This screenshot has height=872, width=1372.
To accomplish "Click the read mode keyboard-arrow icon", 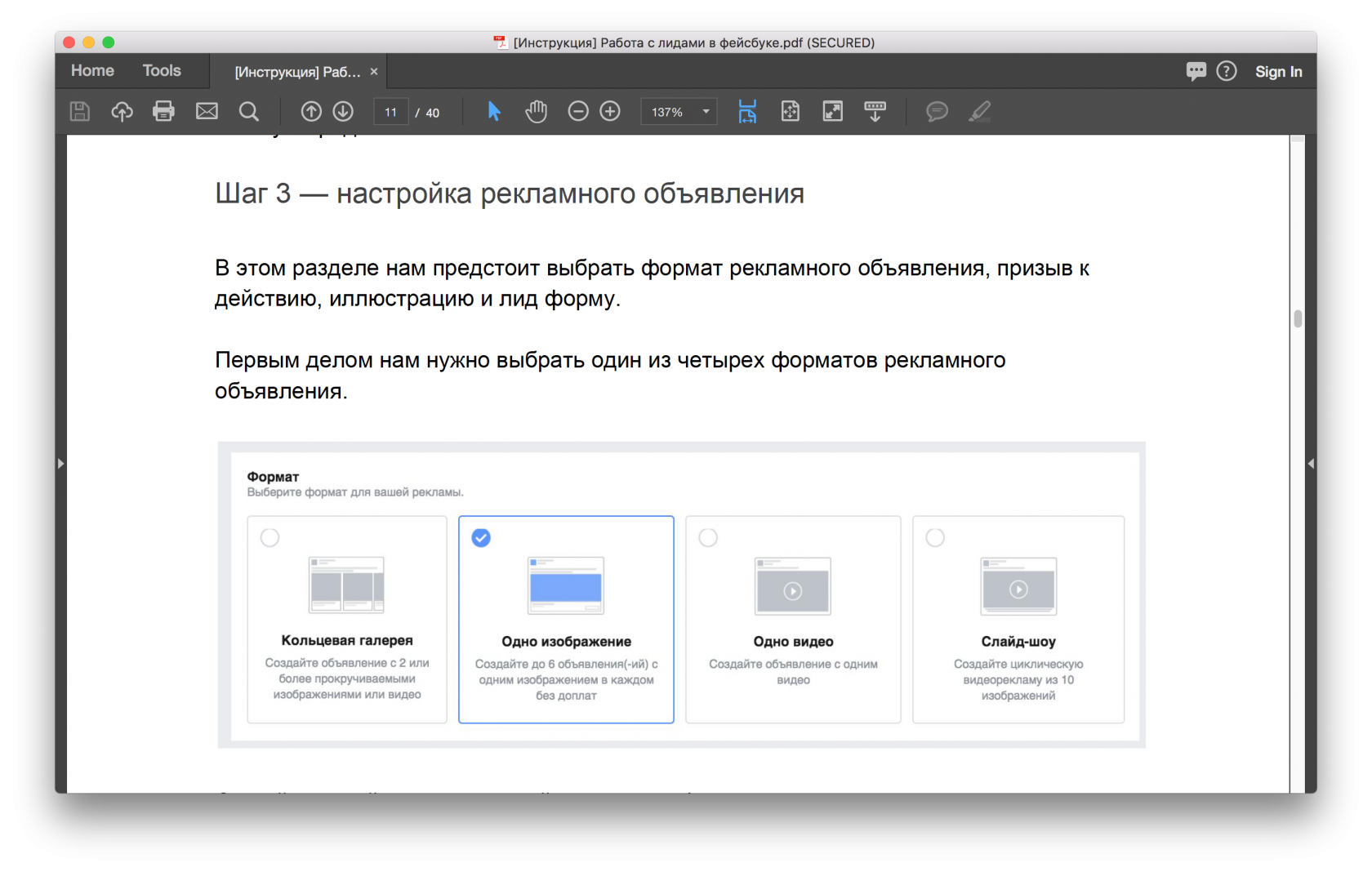I will 875,111.
